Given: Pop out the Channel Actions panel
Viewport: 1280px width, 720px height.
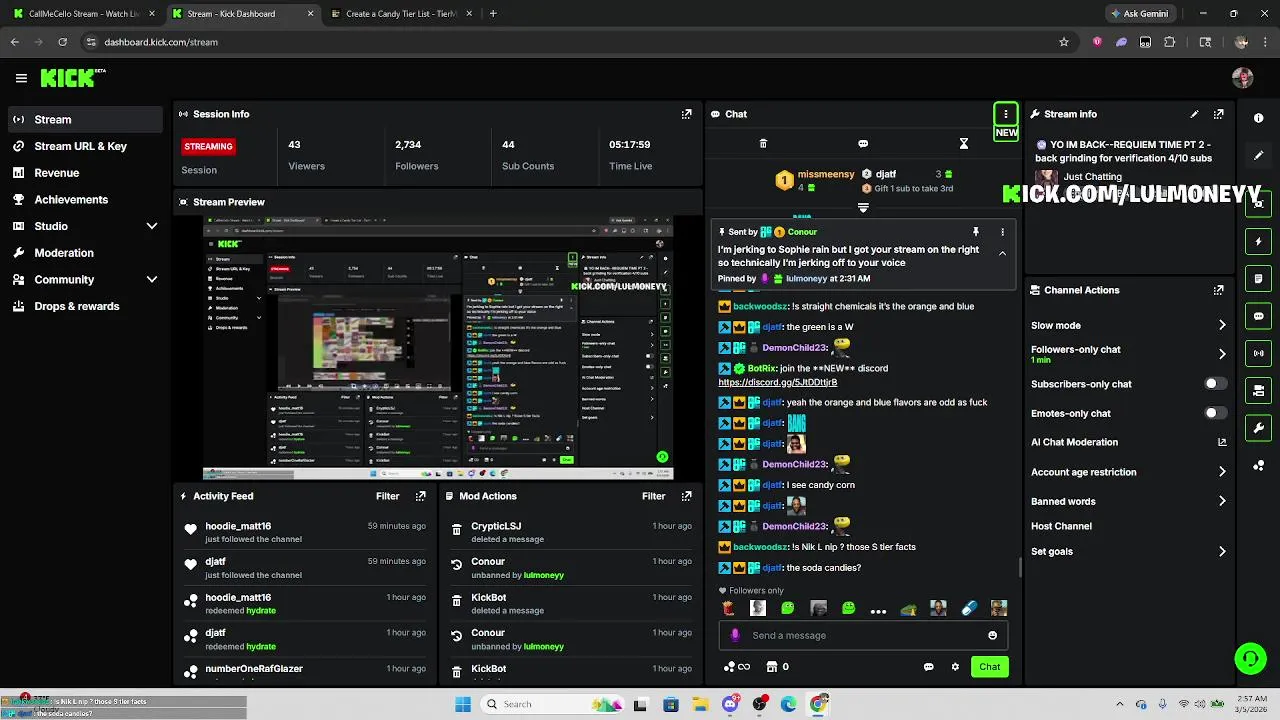Looking at the screenshot, I should pyautogui.click(x=1218, y=290).
